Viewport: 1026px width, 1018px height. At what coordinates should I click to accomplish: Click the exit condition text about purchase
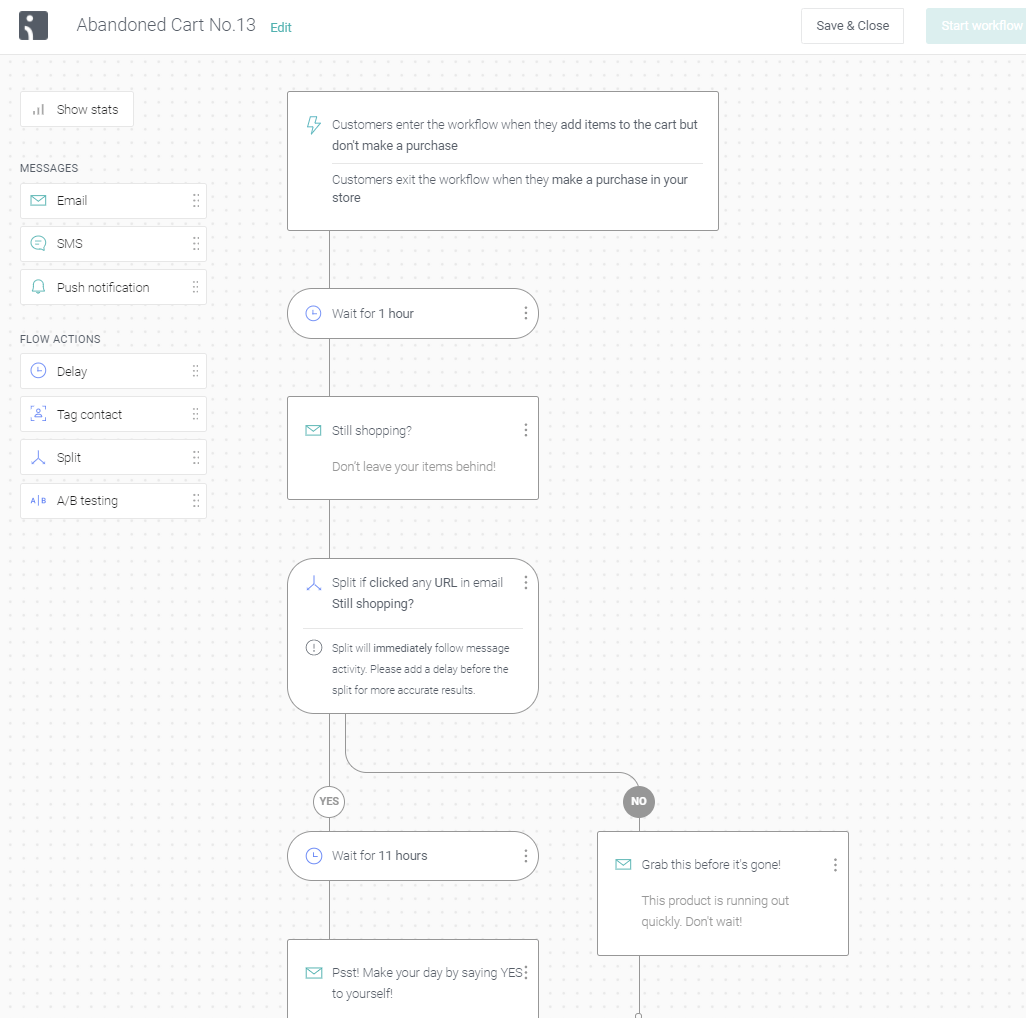509,188
